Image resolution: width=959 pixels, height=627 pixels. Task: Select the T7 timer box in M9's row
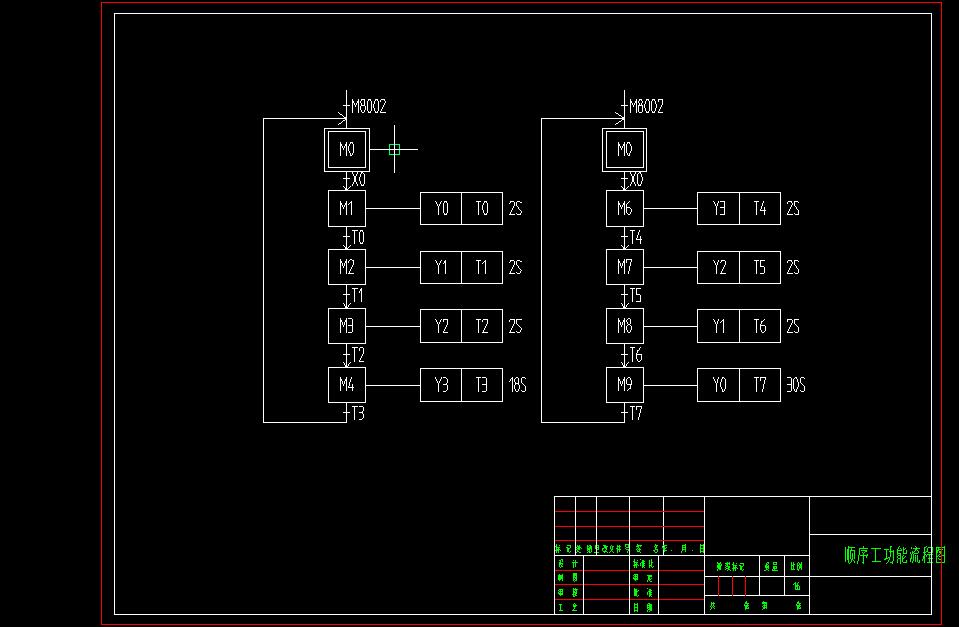[760, 385]
